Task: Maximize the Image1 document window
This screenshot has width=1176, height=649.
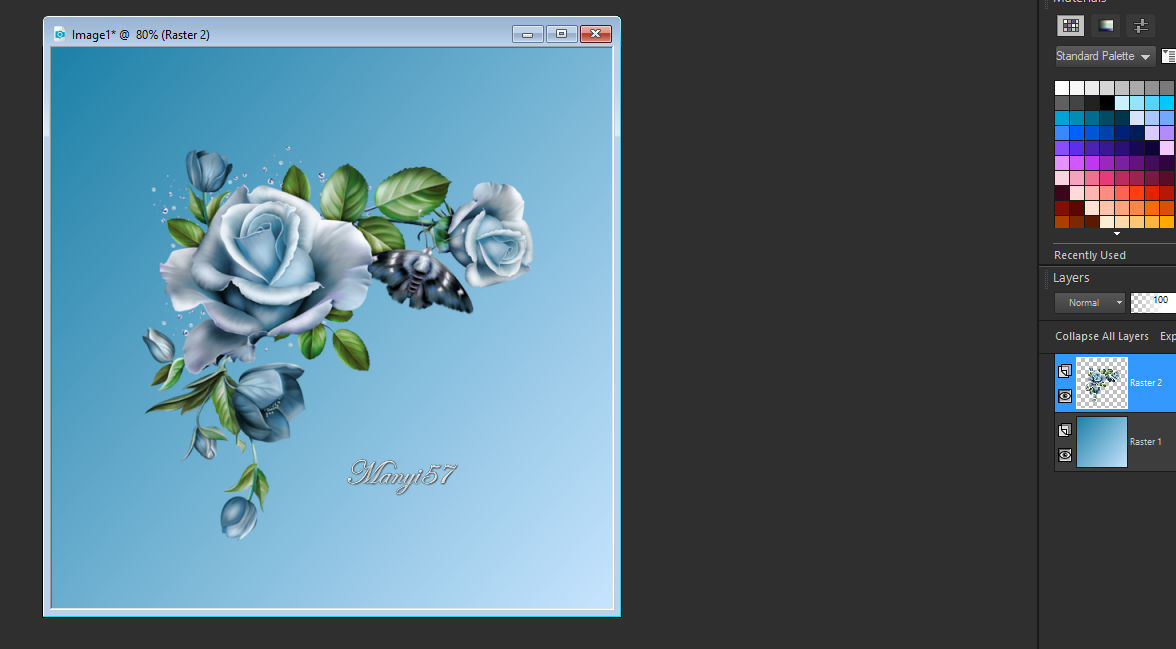Action: [562, 34]
